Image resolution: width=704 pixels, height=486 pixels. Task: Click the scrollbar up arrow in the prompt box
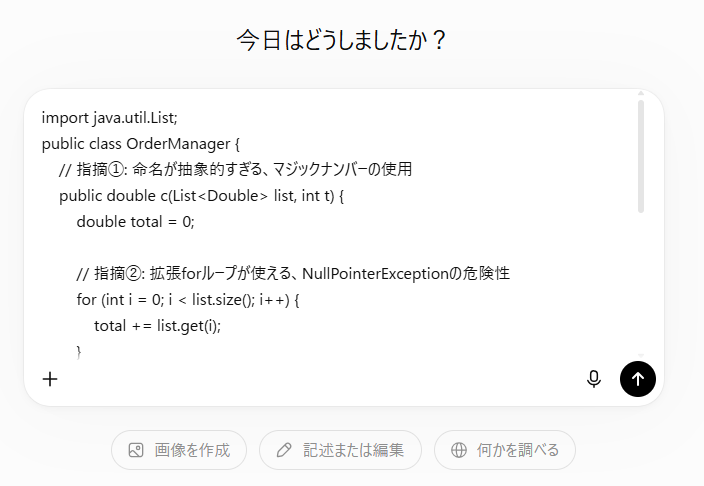point(641,93)
